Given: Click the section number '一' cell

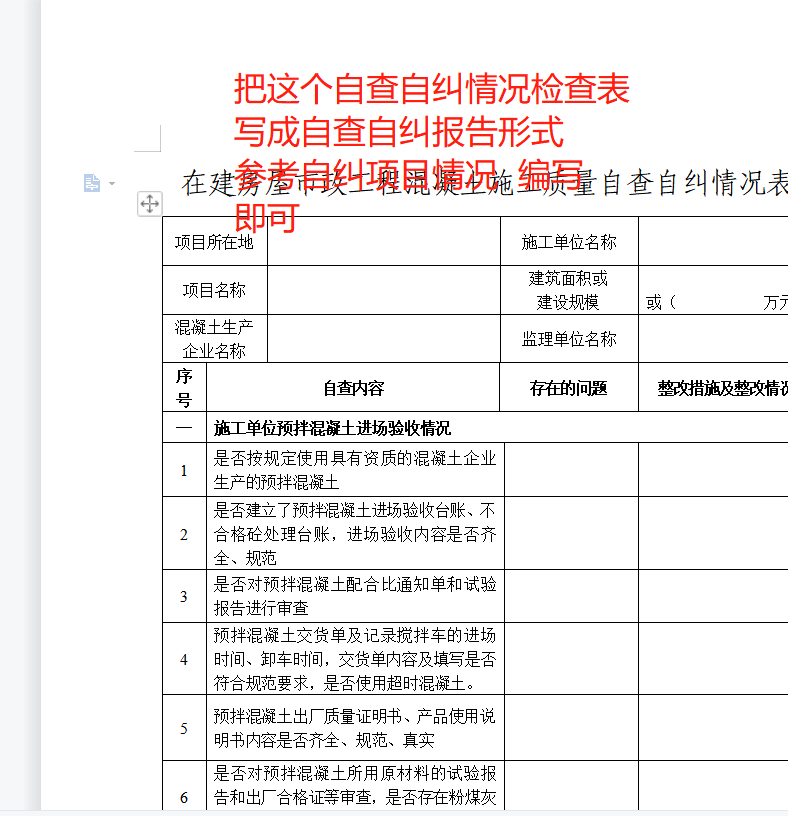Looking at the screenshot, I should point(184,427).
